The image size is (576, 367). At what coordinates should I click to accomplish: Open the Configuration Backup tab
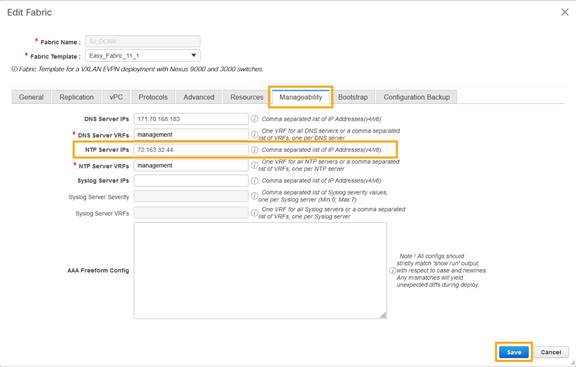point(417,97)
